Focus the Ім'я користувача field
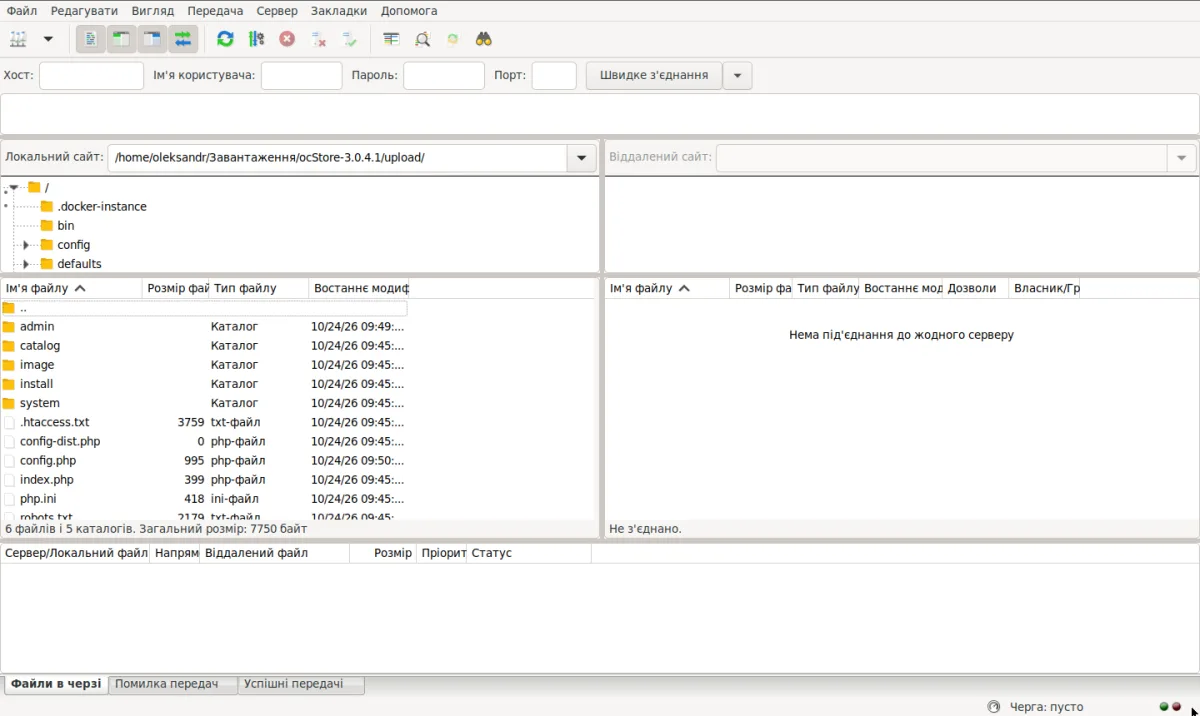Screen dimensions: 1200x716 click(301, 75)
